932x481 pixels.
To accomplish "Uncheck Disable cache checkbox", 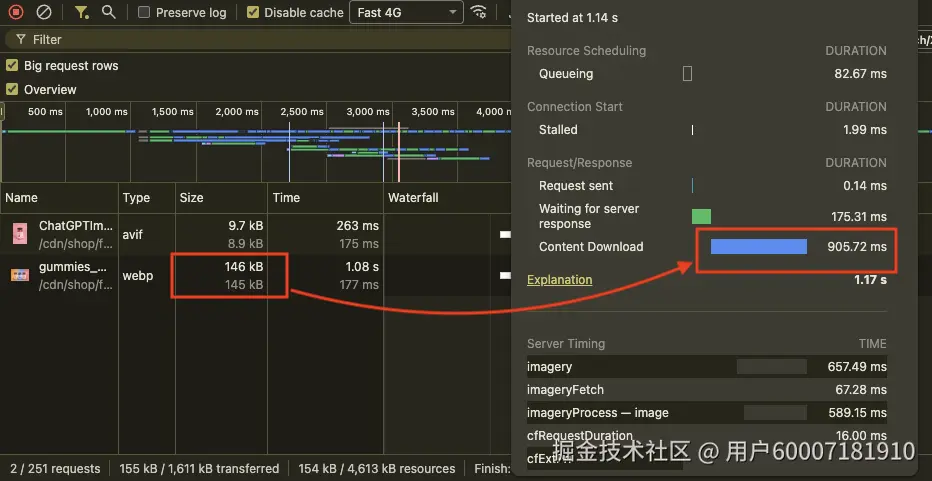I will coord(253,12).
